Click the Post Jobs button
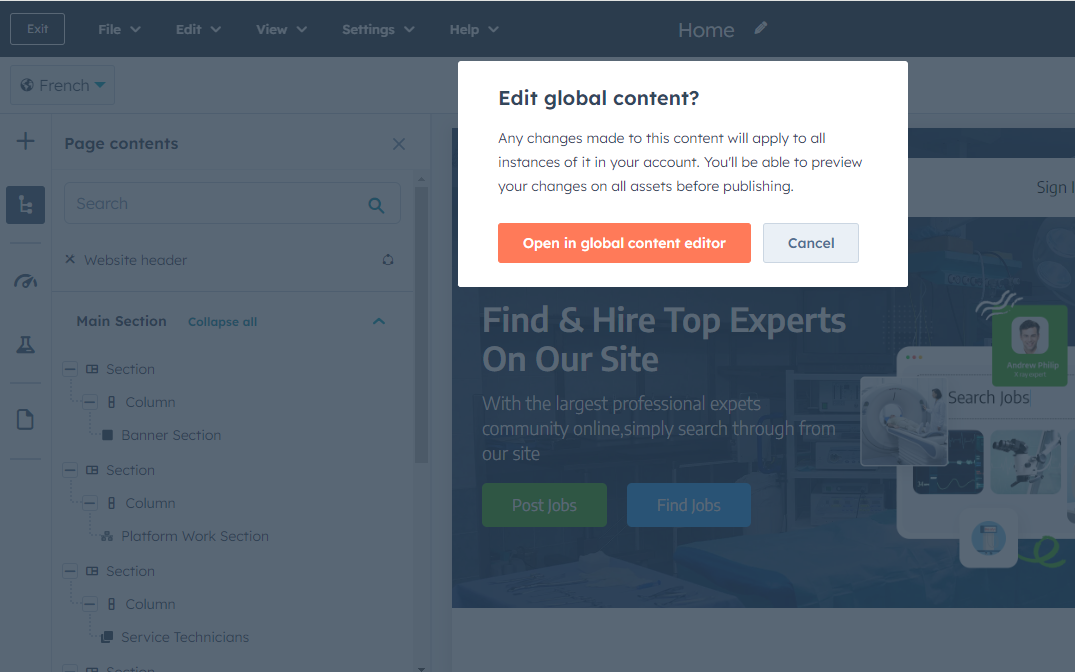This screenshot has width=1075, height=672. (x=544, y=505)
